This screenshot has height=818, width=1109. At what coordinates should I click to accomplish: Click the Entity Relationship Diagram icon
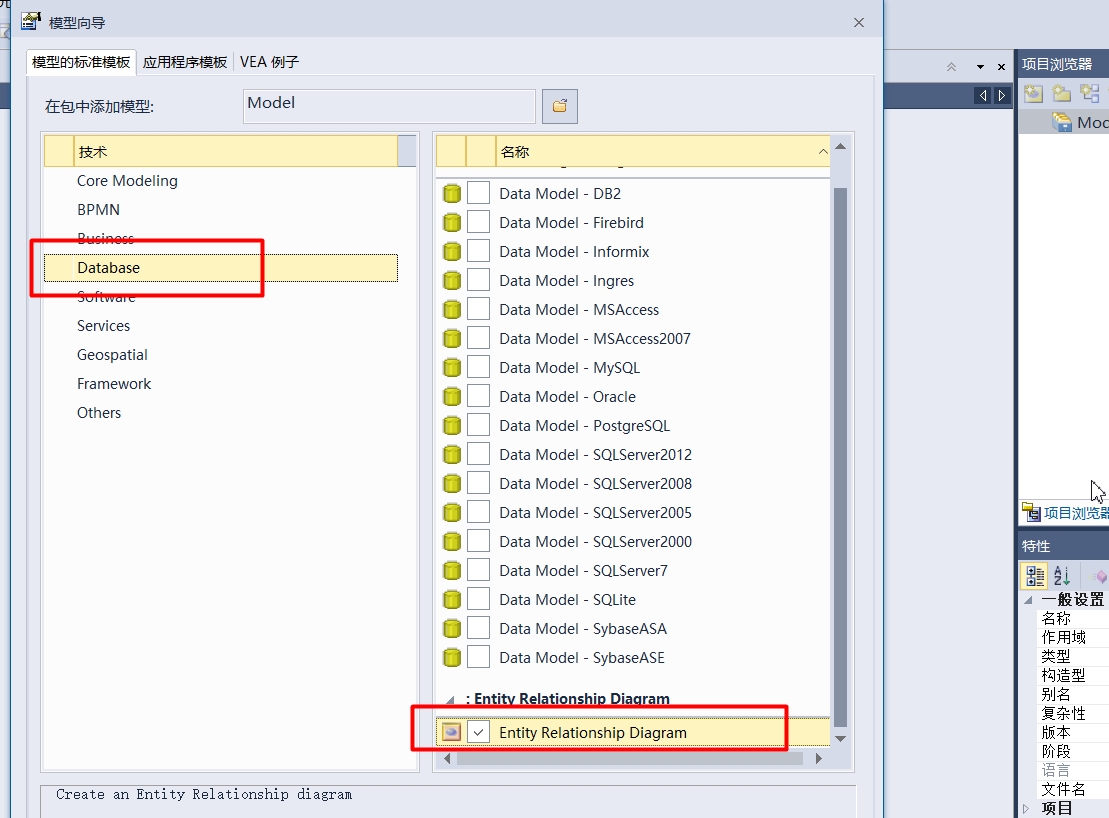(451, 732)
